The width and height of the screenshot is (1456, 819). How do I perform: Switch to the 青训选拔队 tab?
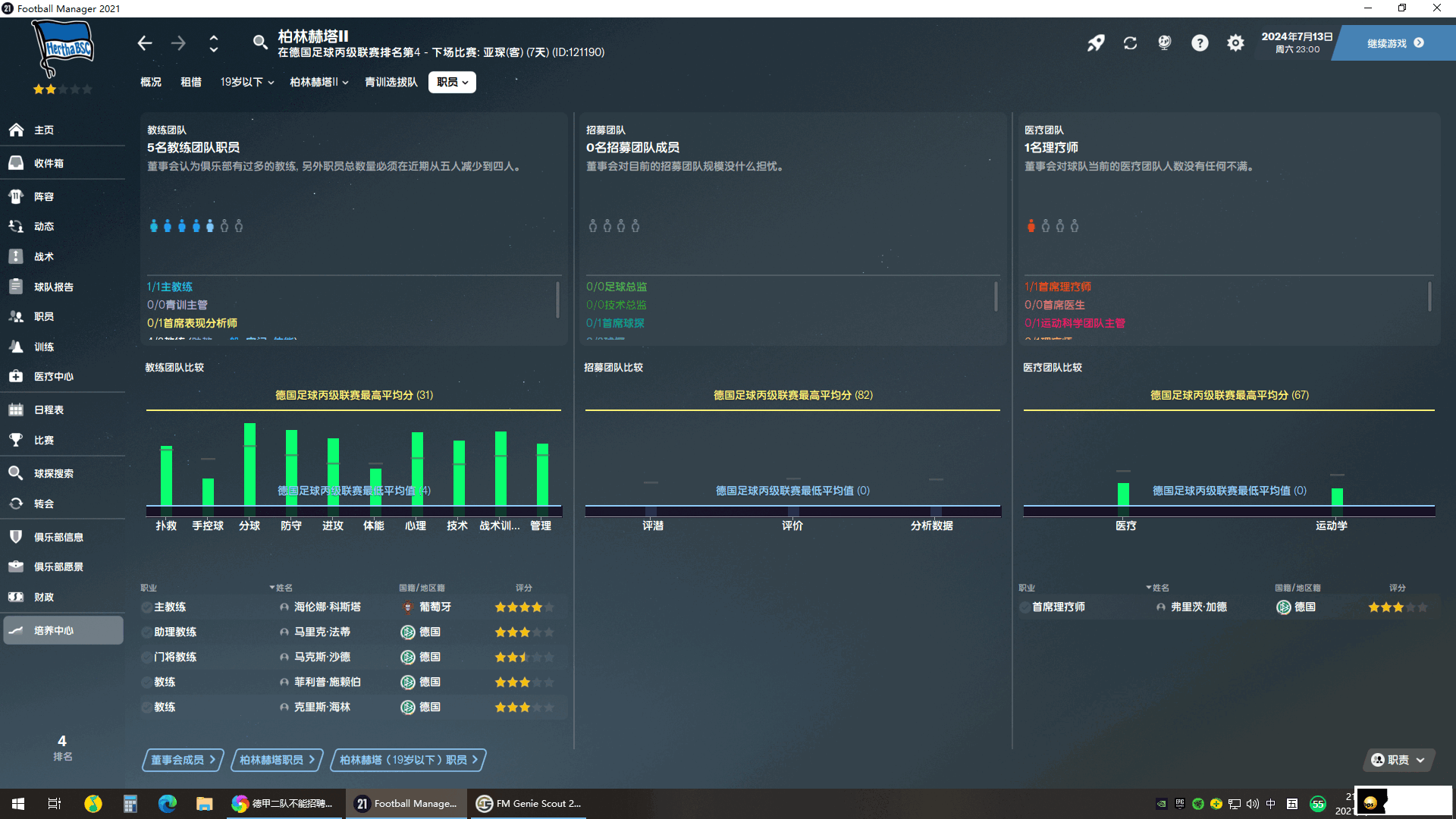[x=391, y=82]
